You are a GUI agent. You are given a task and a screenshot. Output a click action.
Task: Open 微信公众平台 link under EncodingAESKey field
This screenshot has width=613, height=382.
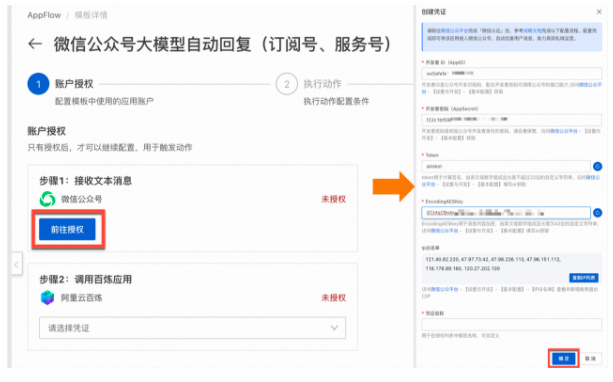click(445, 231)
